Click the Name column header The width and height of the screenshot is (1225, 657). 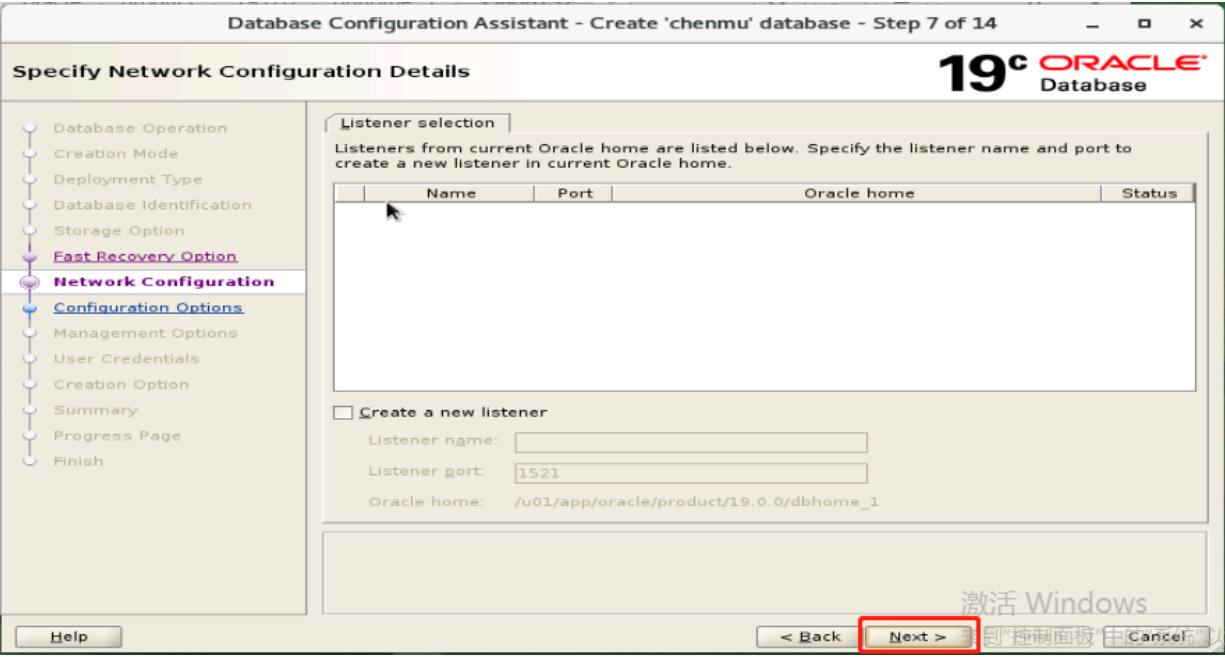pyautogui.click(x=450, y=193)
